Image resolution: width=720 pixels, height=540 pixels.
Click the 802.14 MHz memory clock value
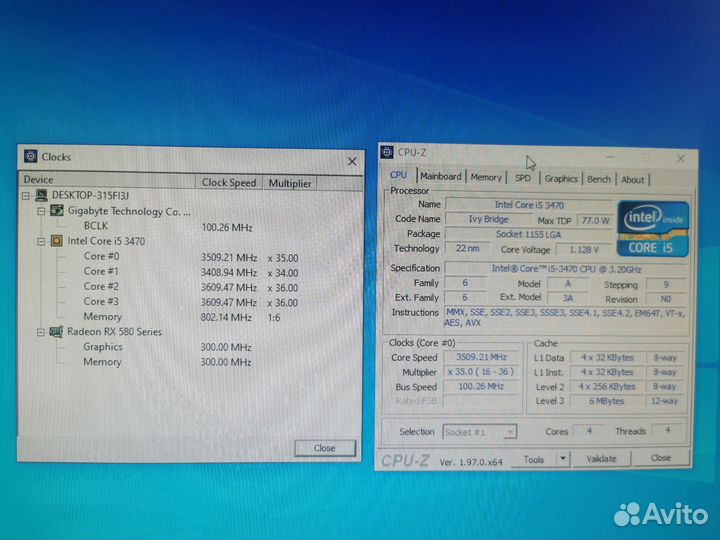click(x=226, y=317)
